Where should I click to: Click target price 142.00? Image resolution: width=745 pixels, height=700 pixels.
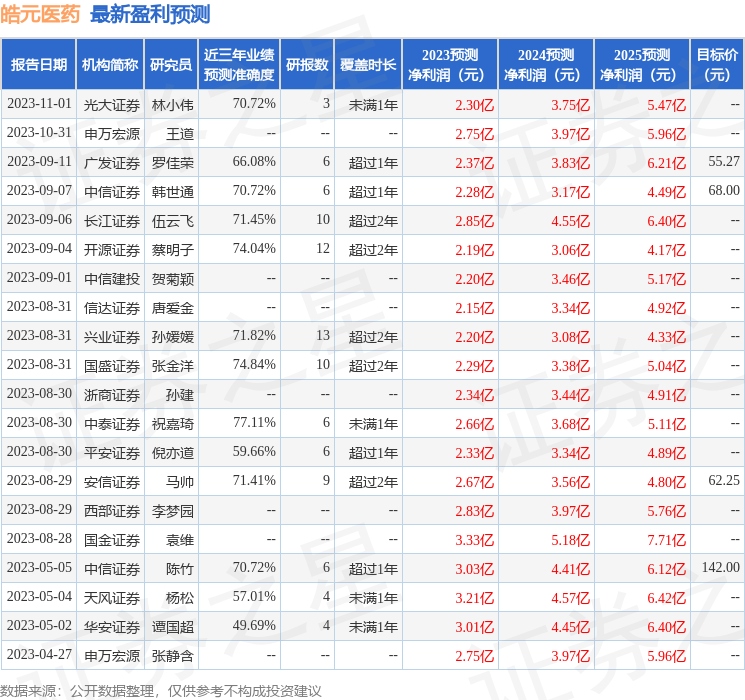pyautogui.click(x=721, y=567)
